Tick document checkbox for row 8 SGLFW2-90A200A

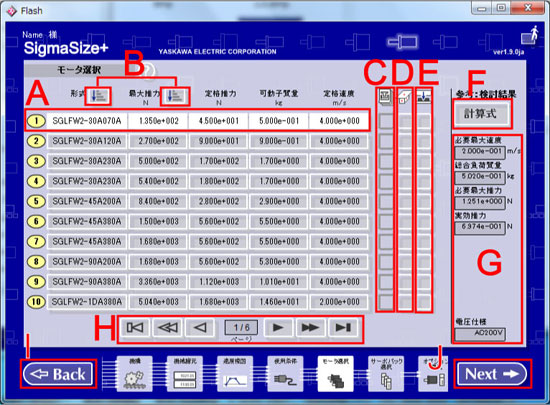click(386, 262)
